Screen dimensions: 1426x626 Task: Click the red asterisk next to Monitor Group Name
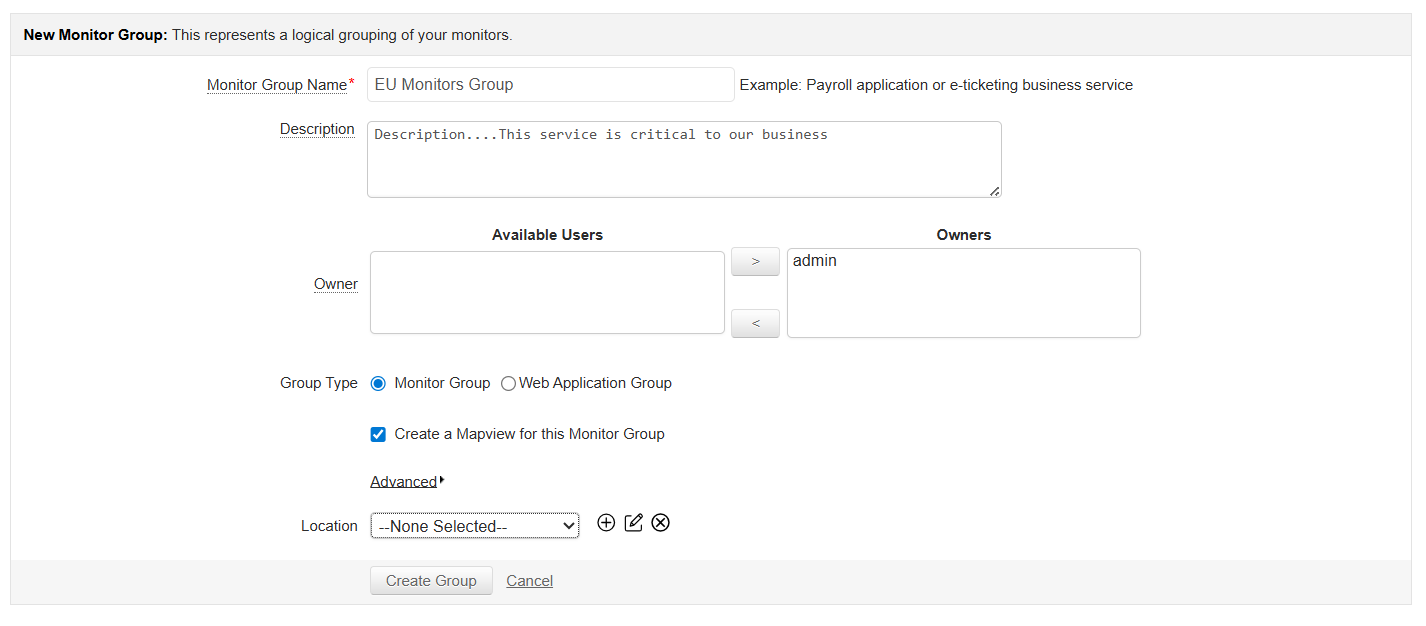(x=351, y=79)
